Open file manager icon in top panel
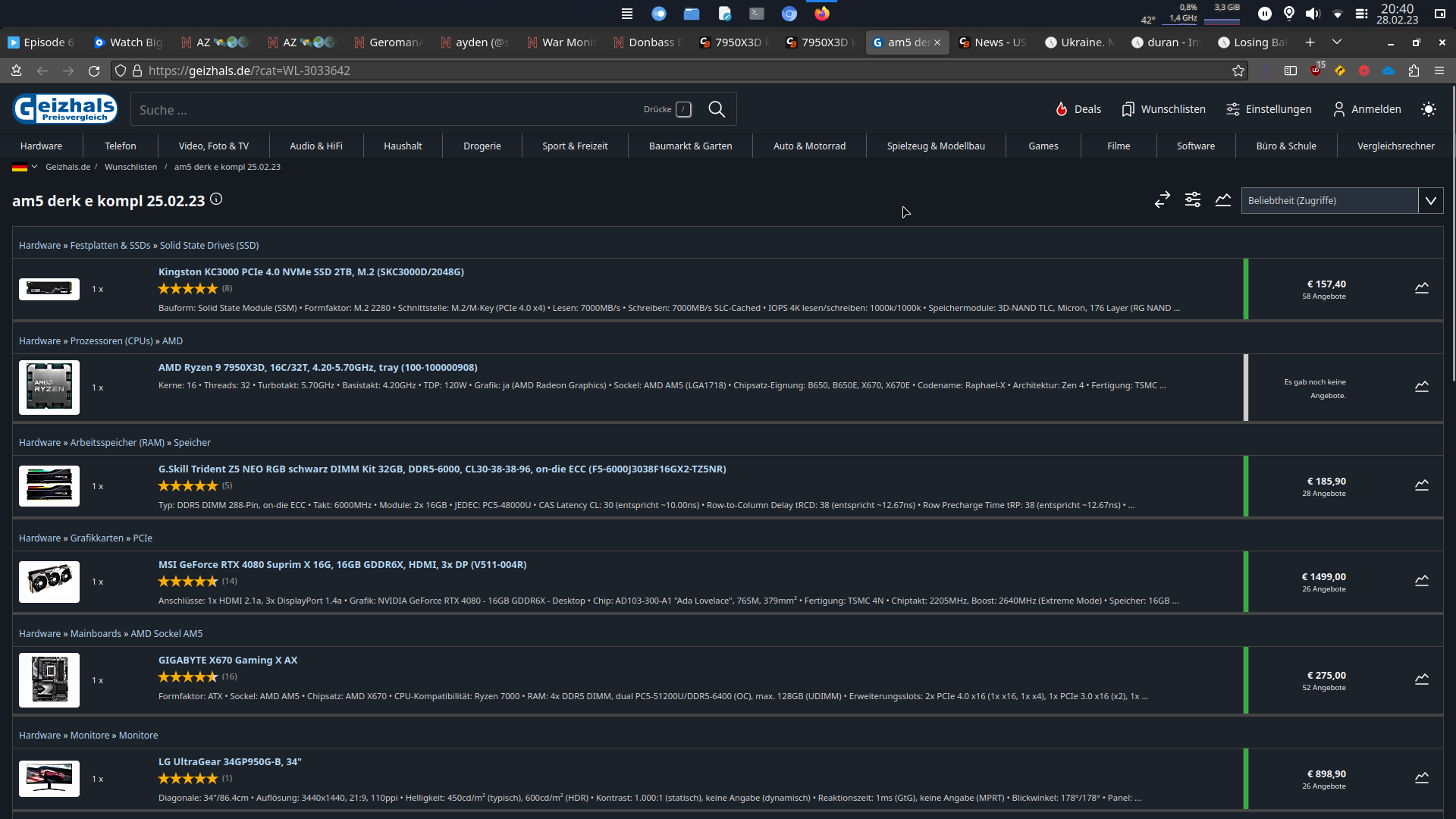The width and height of the screenshot is (1456, 819). [692, 14]
